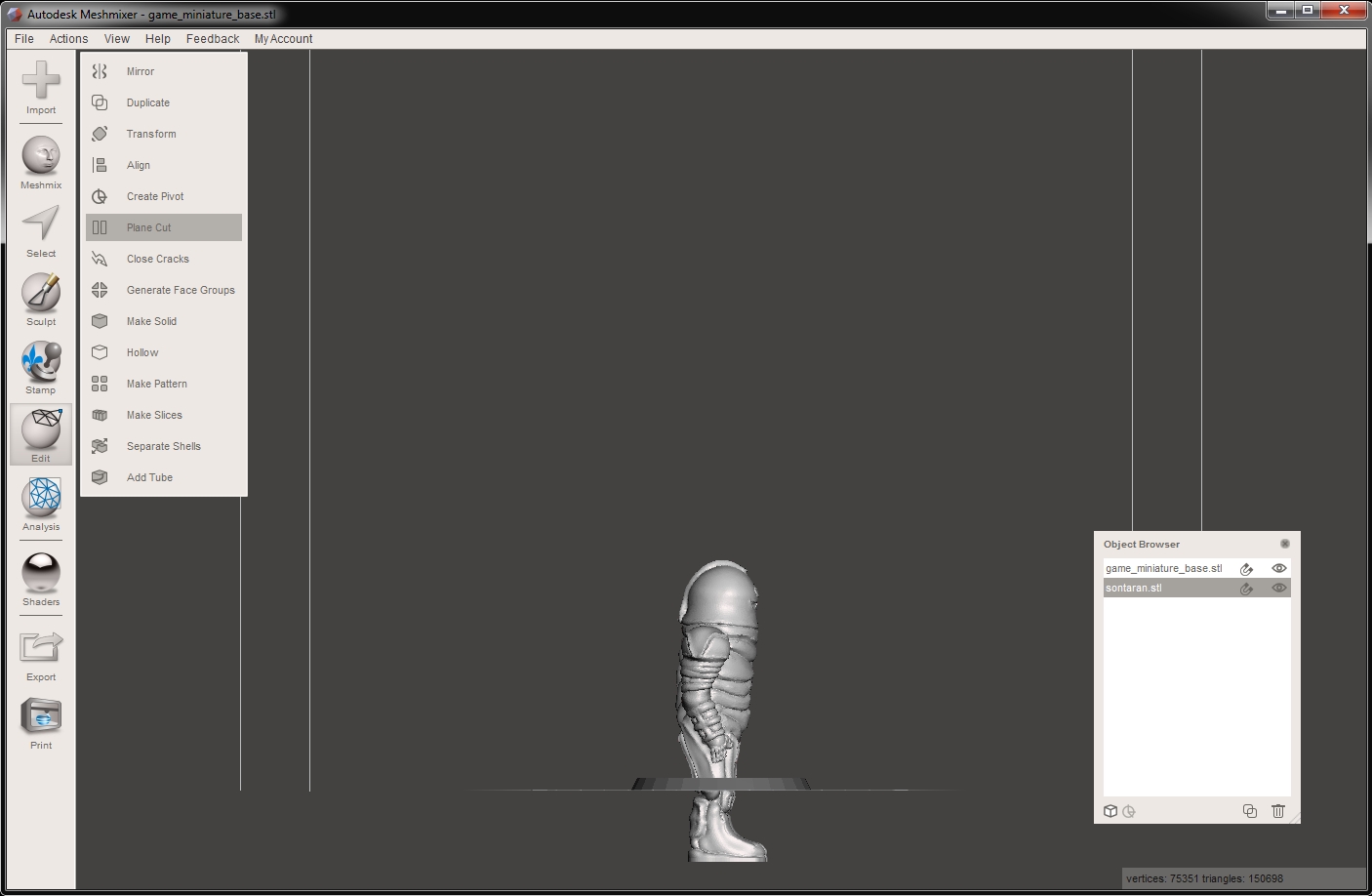Click the vertices and triangles count readout
Image resolution: width=1372 pixels, height=896 pixels.
1204,878
